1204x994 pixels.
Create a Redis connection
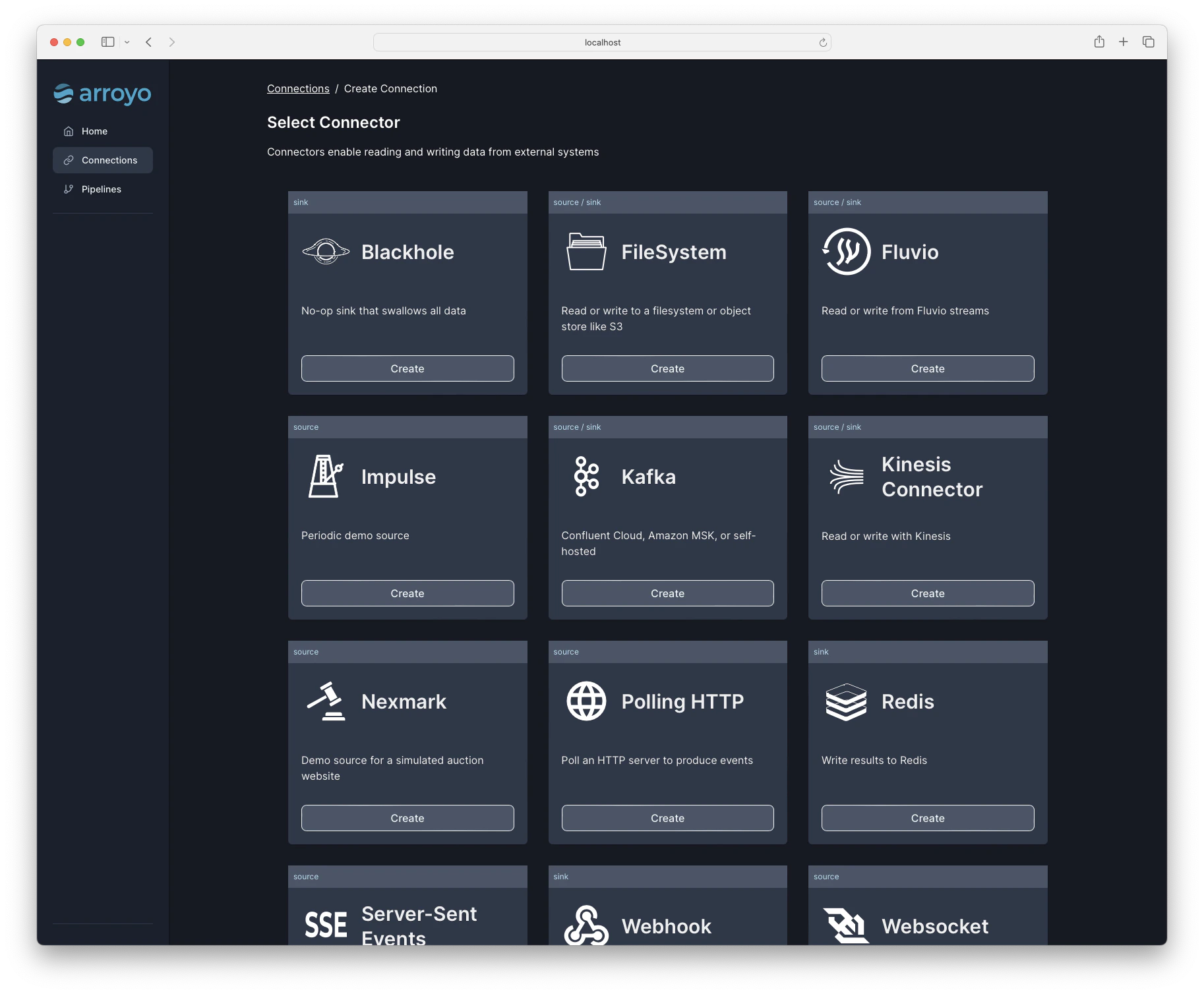(x=927, y=818)
